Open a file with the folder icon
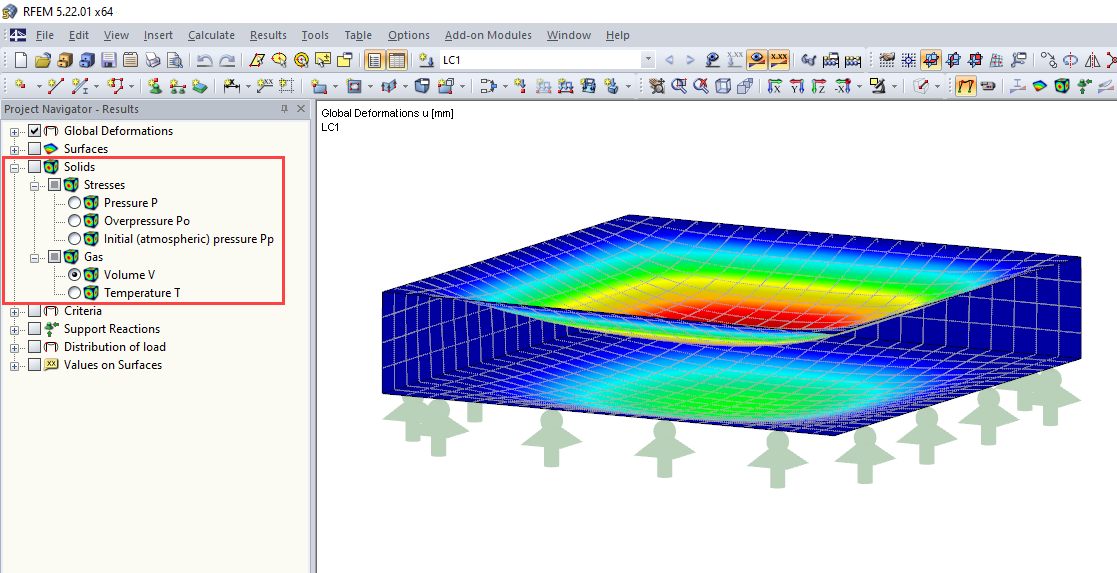The height and width of the screenshot is (573, 1117). pos(43,60)
